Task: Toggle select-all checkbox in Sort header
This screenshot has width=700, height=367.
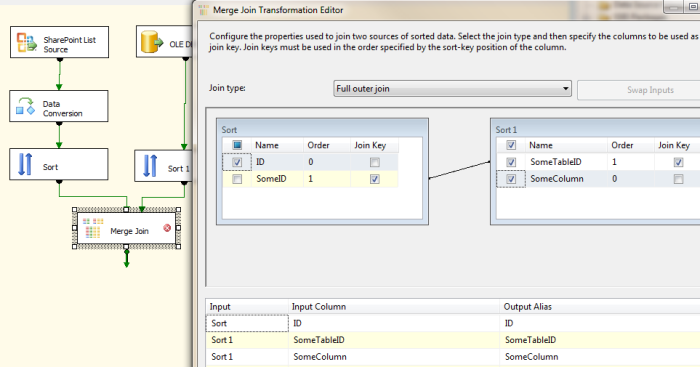Action: pyautogui.click(x=237, y=145)
